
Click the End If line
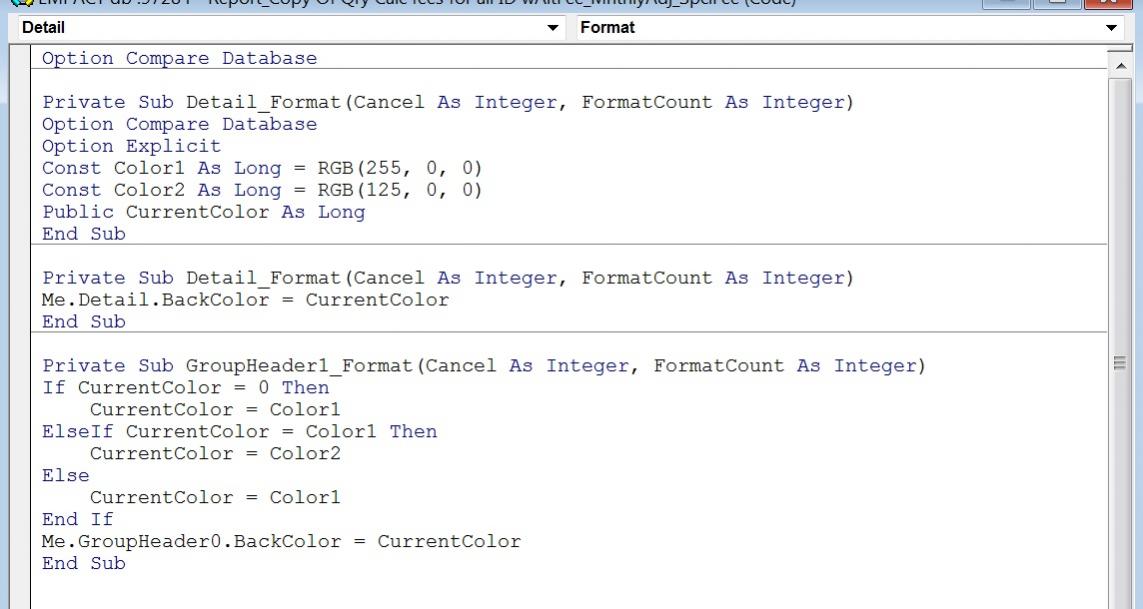(77, 520)
